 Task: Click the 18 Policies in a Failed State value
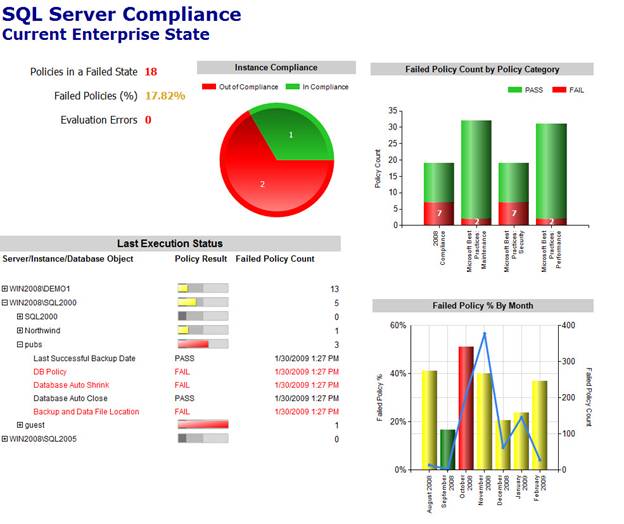click(151, 72)
